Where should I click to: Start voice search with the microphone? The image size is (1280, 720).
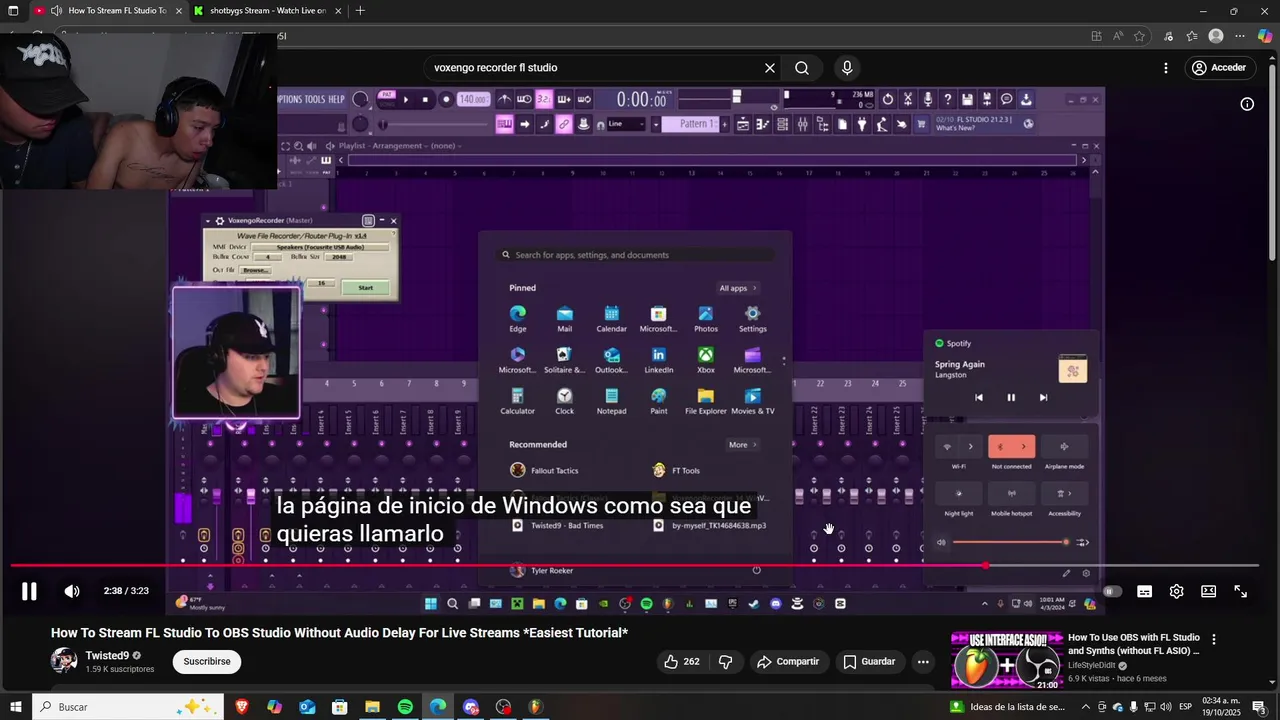847,68
